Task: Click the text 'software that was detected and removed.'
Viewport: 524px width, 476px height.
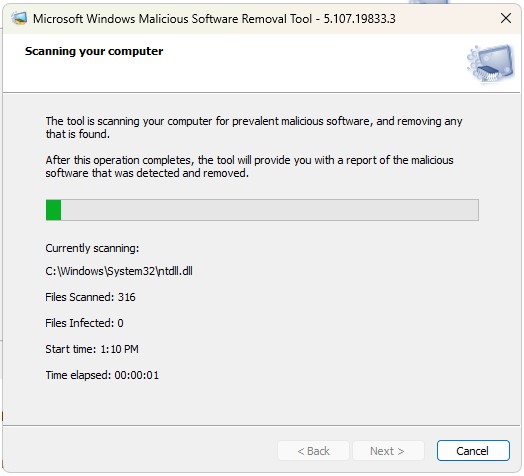Action: click(x=147, y=173)
